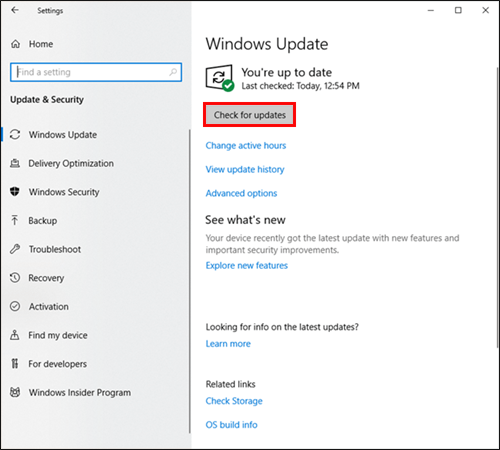Open Delivery Optimization settings

(x=71, y=163)
